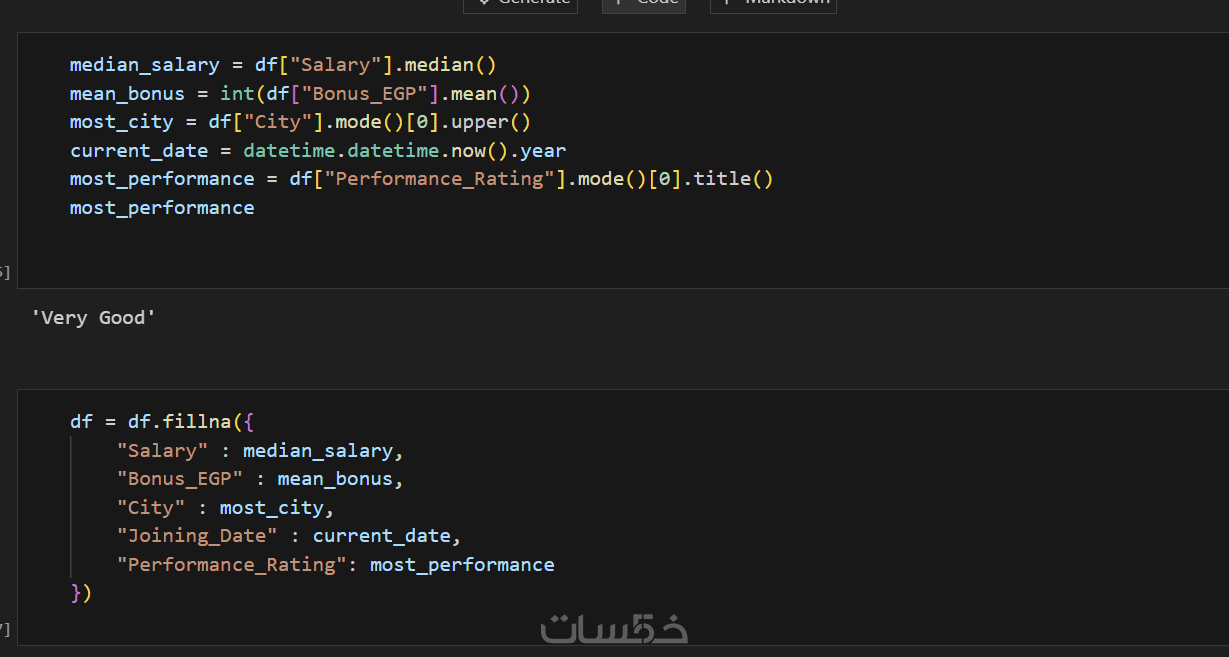Click the most_performance = df["Performance_Rating"] line
The image size is (1229, 657).
[422, 179]
